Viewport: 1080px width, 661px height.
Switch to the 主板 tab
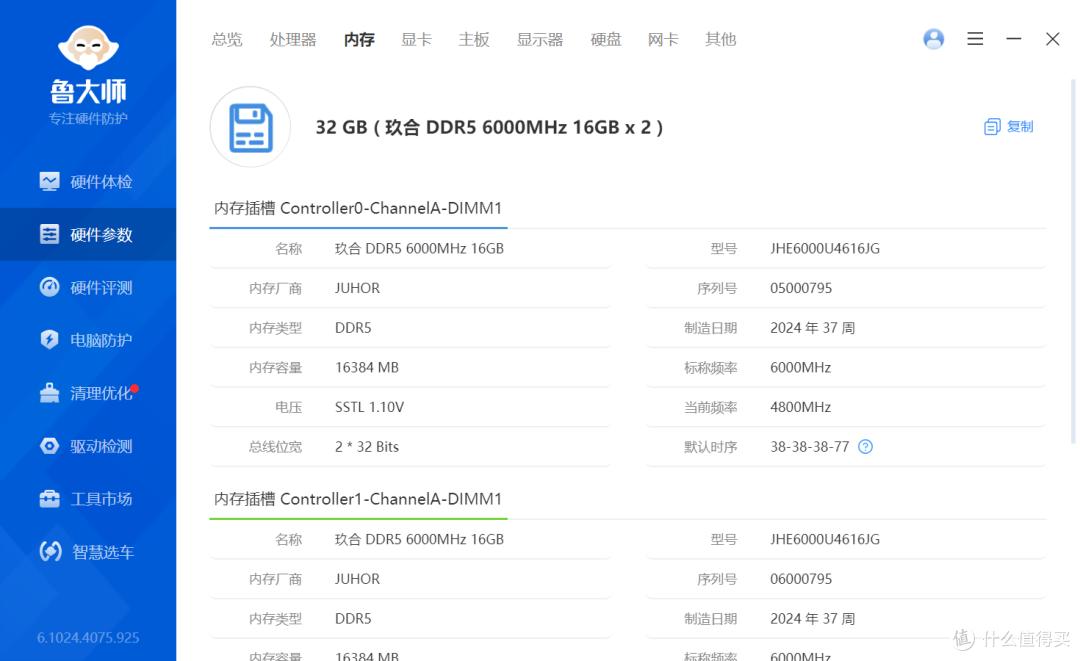click(474, 39)
